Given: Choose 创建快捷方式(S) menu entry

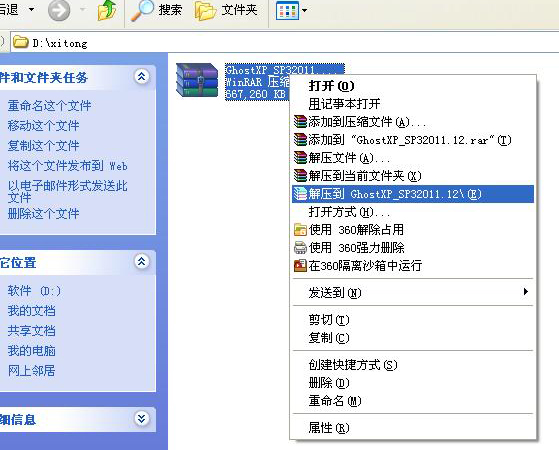Looking at the screenshot, I should pyautogui.click(x=412, y=365).
